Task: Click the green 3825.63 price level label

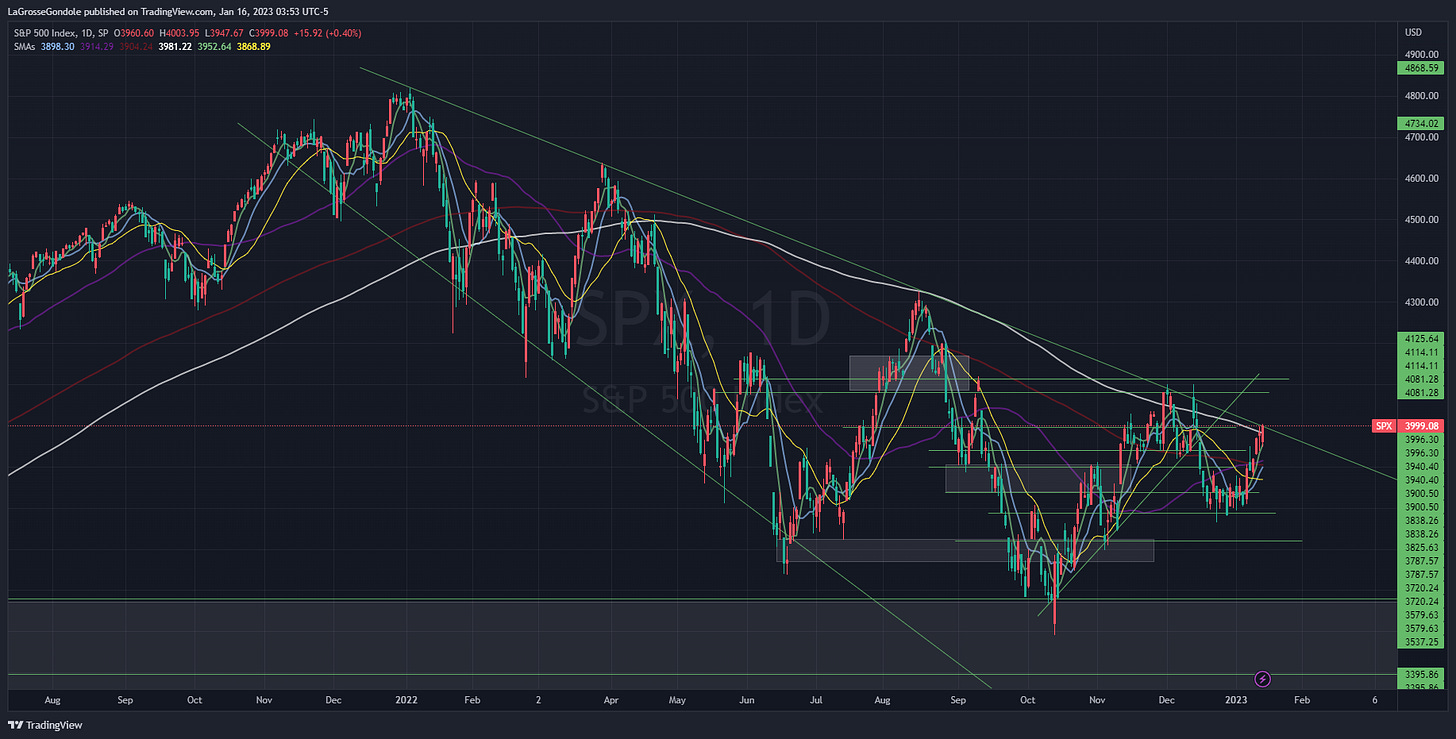Action: tap(1421, 548)
